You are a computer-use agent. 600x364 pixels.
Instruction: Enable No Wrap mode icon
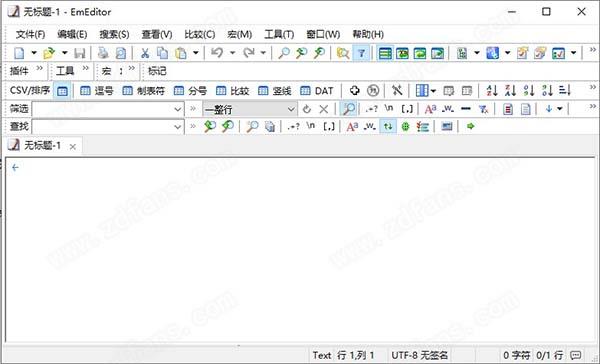coord(385,53)
